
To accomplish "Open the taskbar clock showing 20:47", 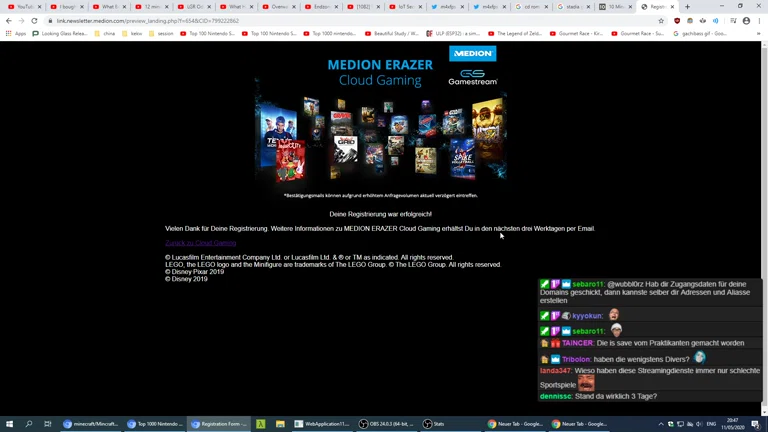I will tap(733, 424).
